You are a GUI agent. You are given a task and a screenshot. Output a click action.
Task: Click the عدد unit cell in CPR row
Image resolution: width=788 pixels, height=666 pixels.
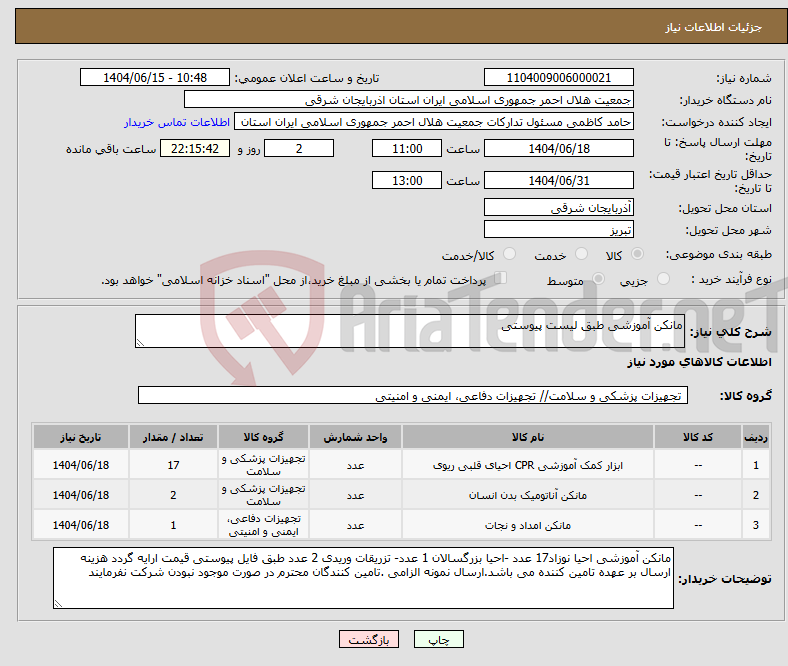[x=355, y=465]
